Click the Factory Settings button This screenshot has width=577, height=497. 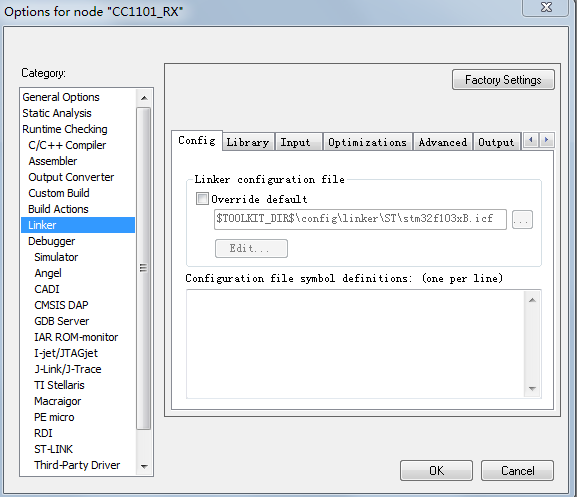click(x=503, y=80)
